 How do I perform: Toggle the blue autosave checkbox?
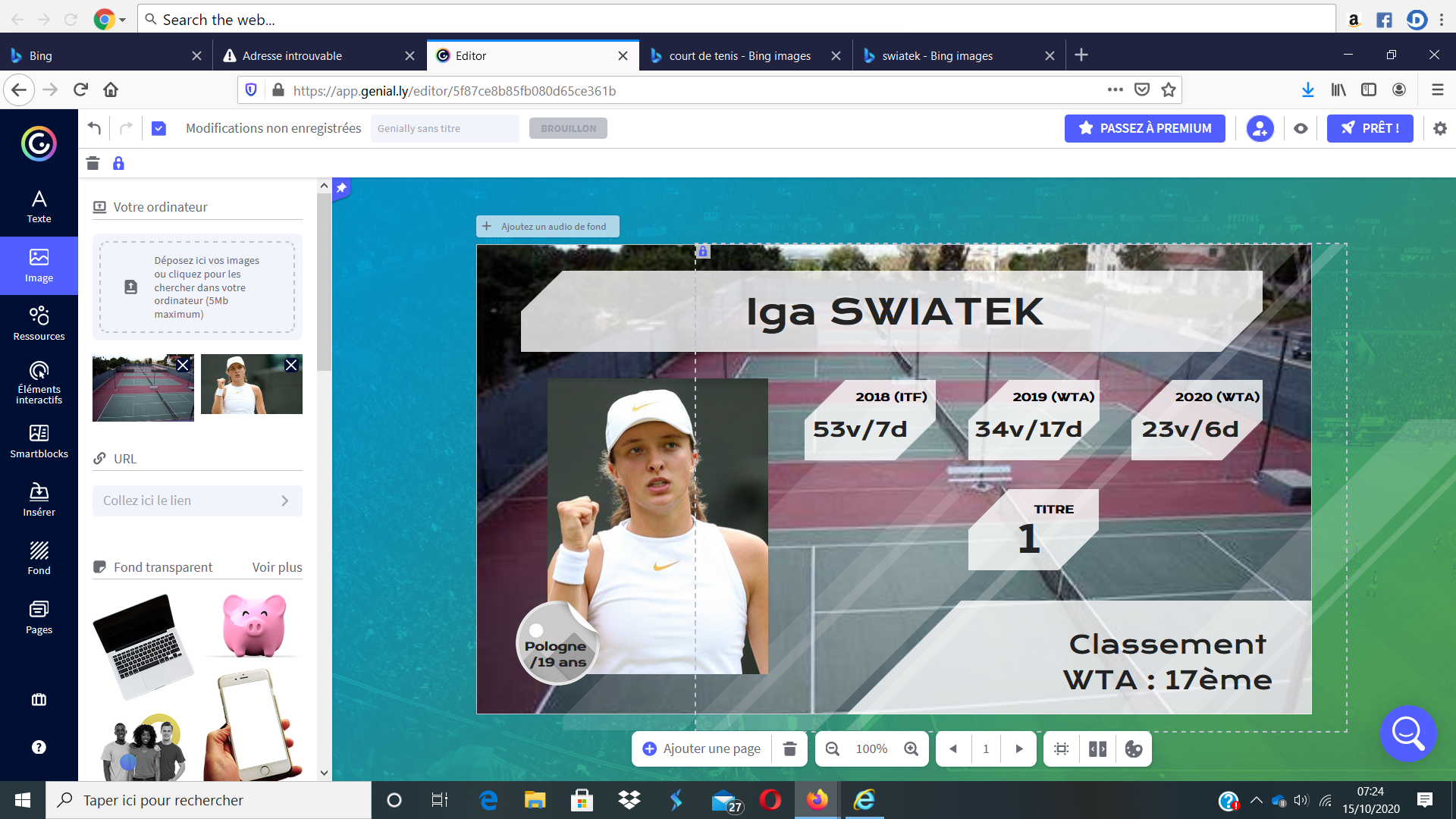(x=158, y=128)
